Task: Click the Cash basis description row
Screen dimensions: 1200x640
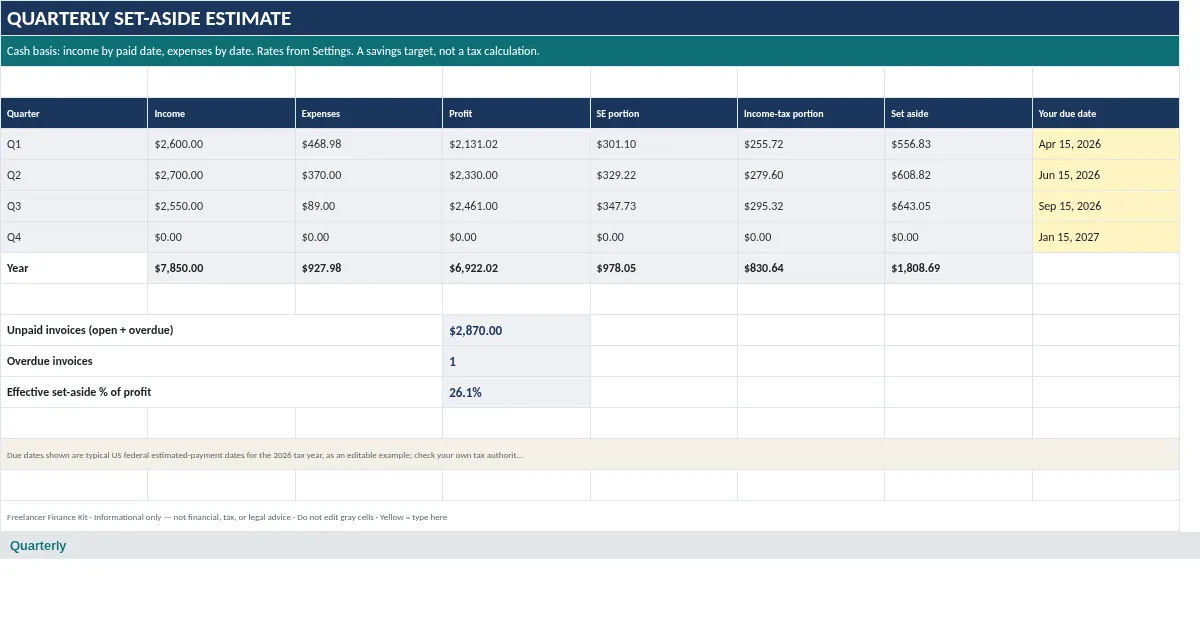Action: click(590, 51)
